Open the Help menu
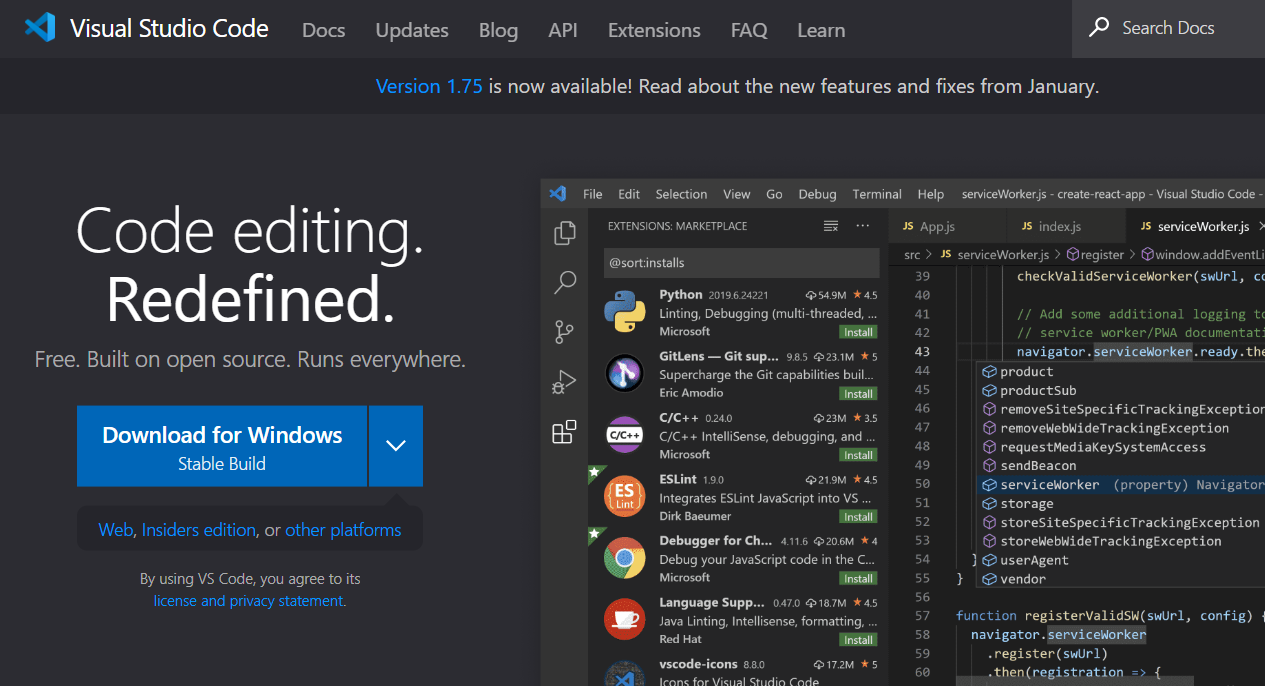 pos(931,194)
